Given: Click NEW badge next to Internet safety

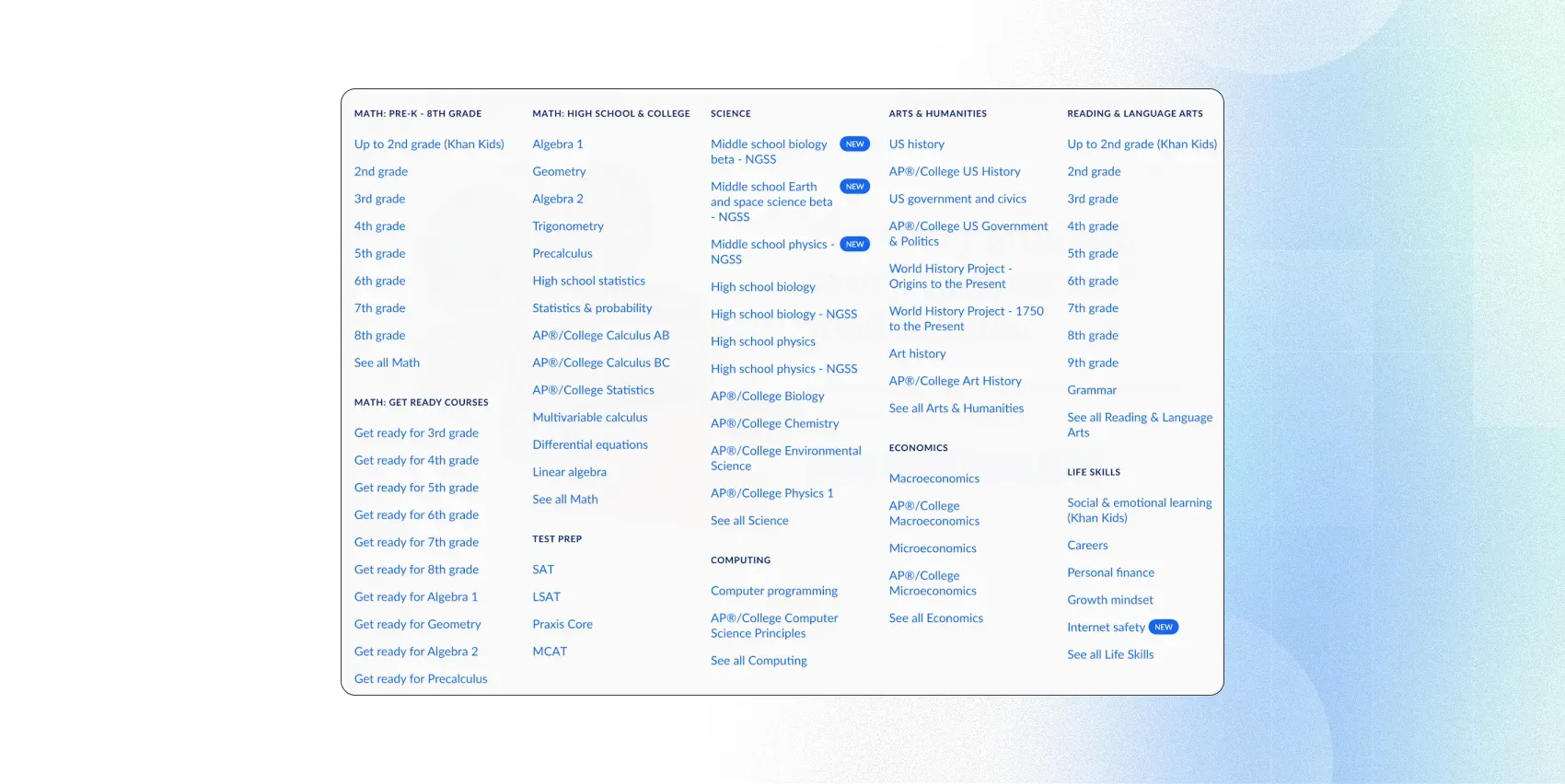Looking at the screenshot, I should pyautogui.click(x=1164, y=628).
